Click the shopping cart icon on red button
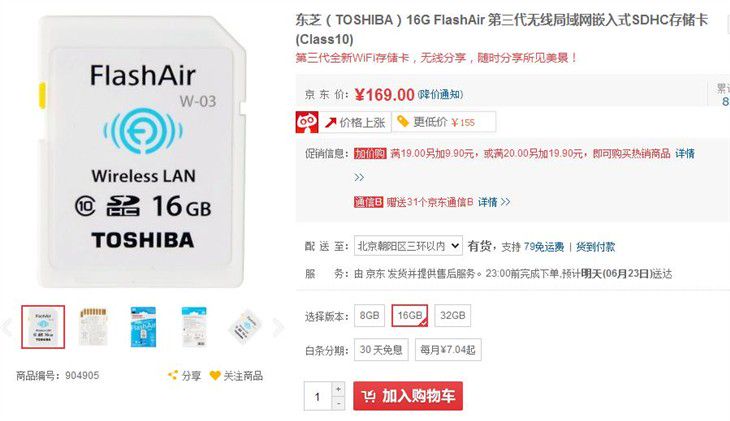The image size is (730, 421). 369,396
